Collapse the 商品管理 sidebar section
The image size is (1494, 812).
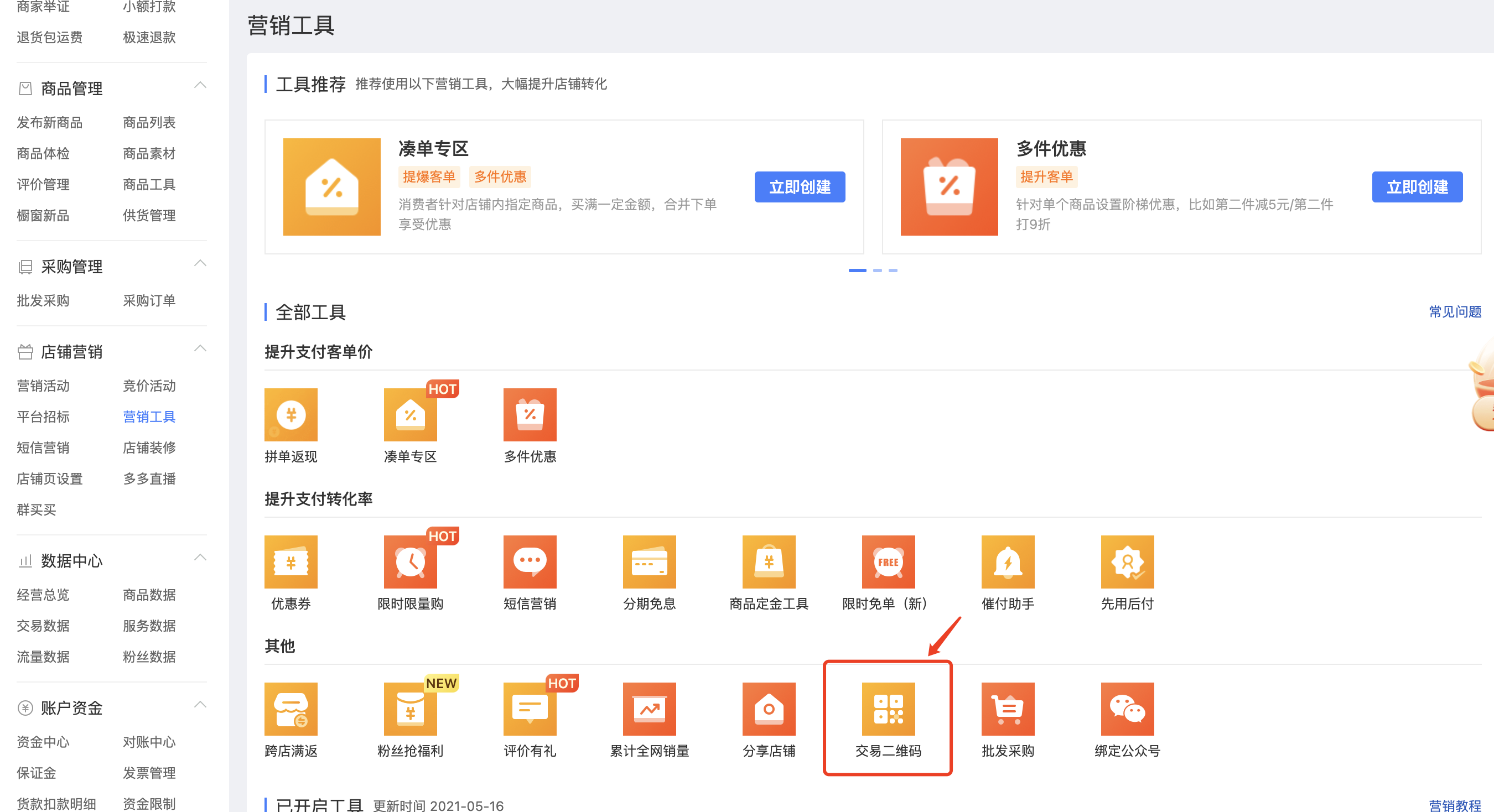[200, 85]
